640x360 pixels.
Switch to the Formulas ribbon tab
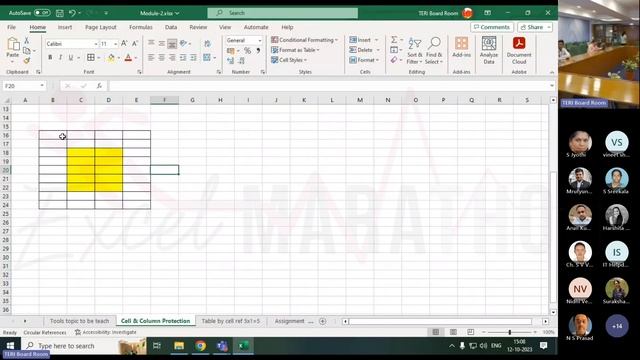pyautogui.click(x=140, y=27)
